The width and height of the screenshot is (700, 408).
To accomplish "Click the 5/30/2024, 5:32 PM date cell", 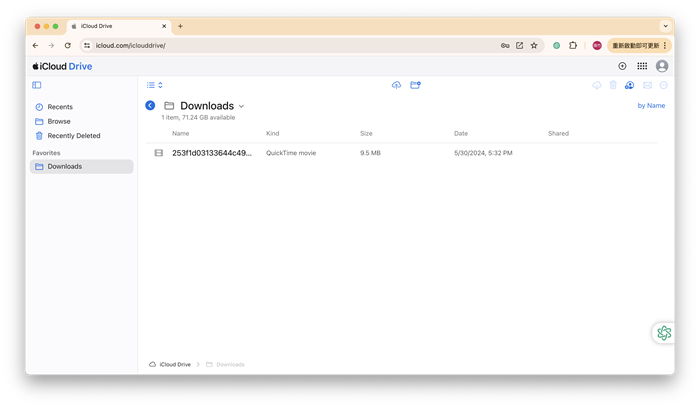I will pos(483,153).
